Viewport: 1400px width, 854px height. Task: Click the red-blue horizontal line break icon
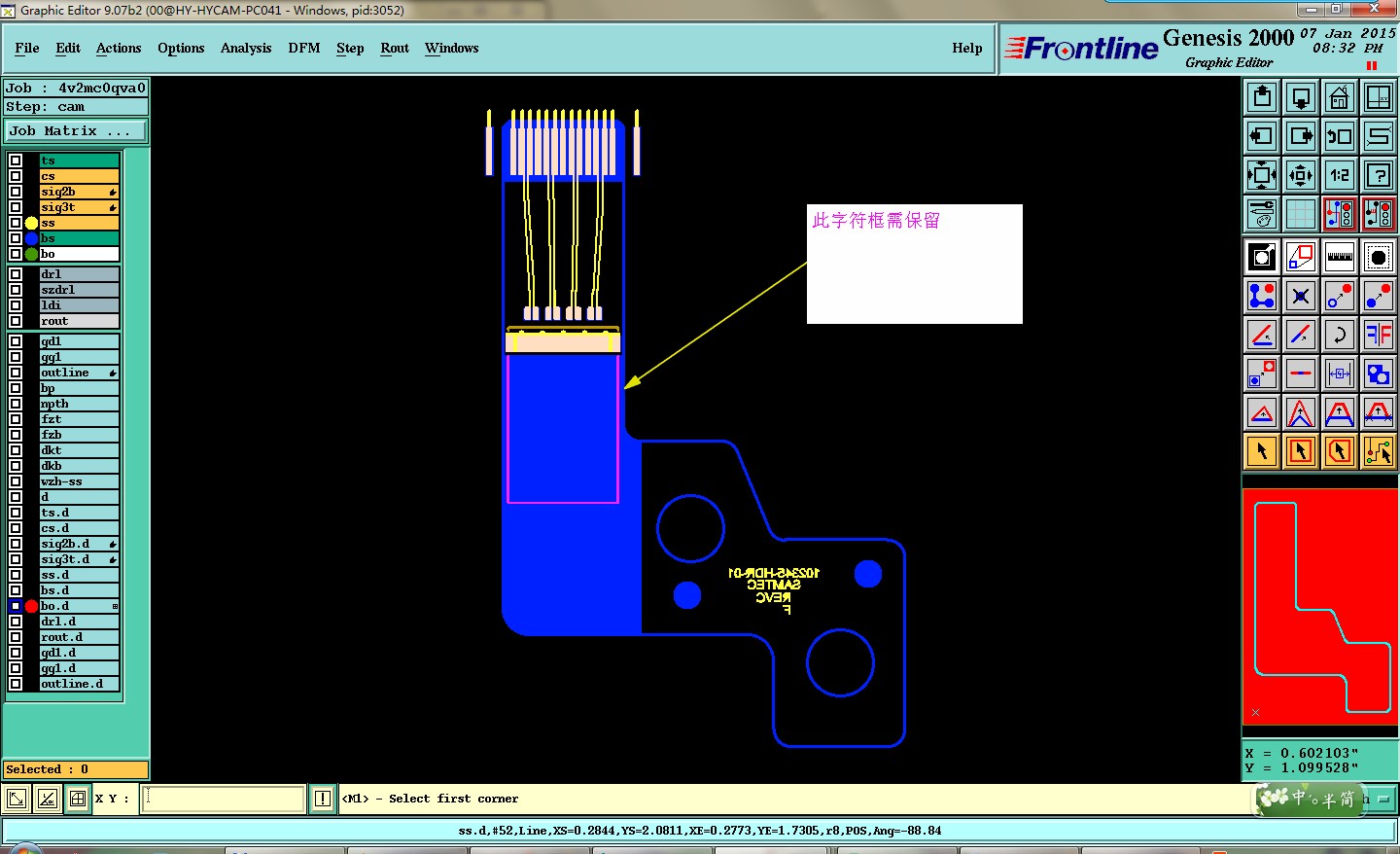point(1301,374)
